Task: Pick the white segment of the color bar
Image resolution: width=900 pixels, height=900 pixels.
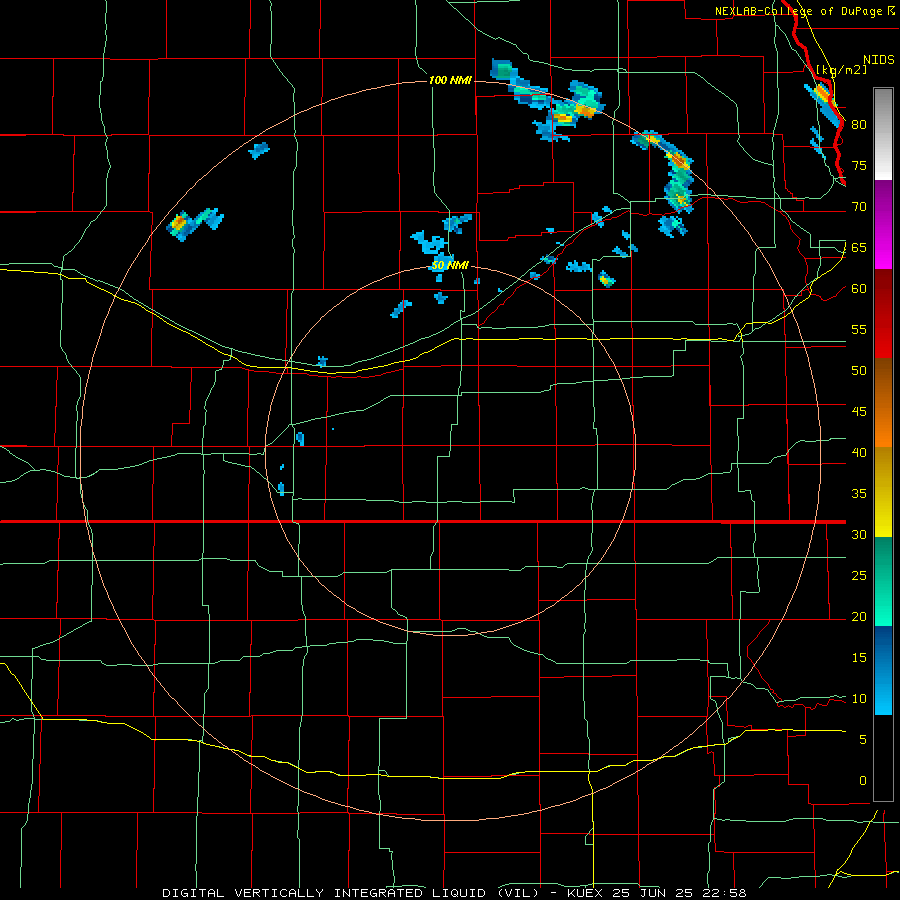Action: pos(883,134)
